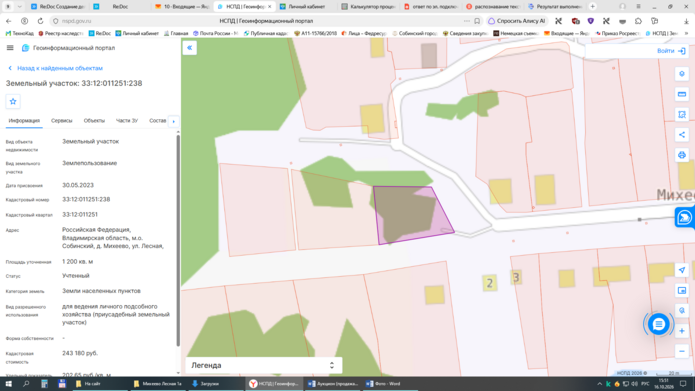The image size is (695, 391).
Task: Select cadastral number 33:12:011251:238 value
Action: click(x=86, y=199)
